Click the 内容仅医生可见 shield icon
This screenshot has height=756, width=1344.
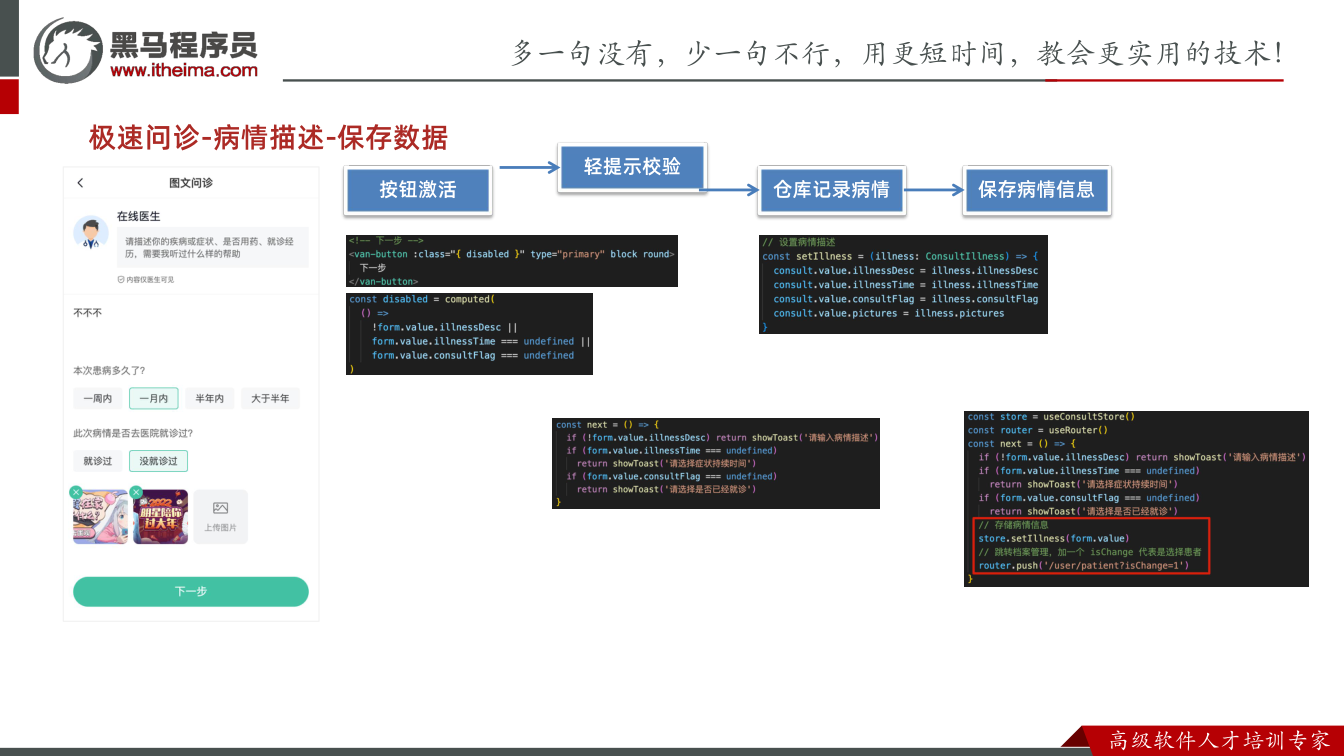(x=120, y=280)
